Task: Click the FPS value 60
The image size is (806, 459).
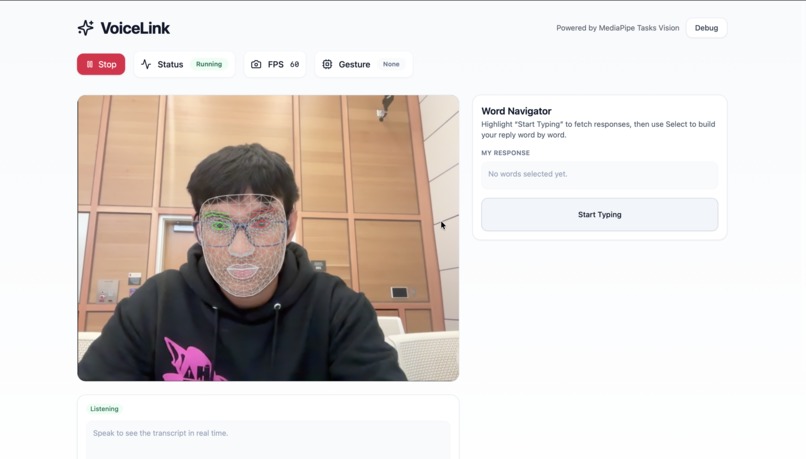Action: click(295, 64)
